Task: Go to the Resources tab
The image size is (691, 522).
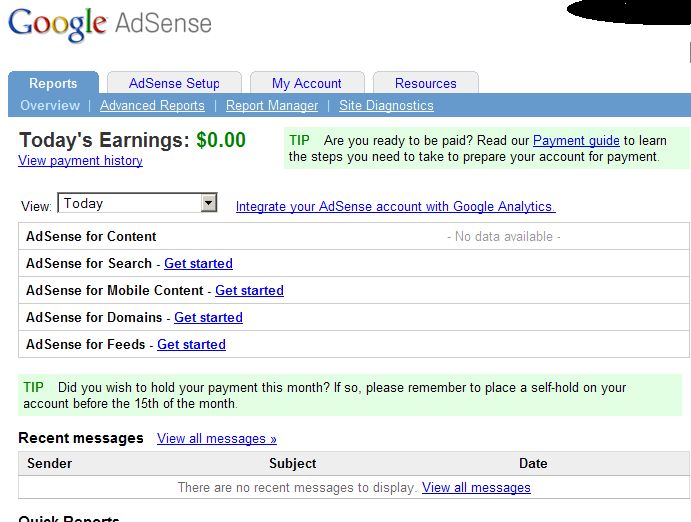Action: point(426,83)
